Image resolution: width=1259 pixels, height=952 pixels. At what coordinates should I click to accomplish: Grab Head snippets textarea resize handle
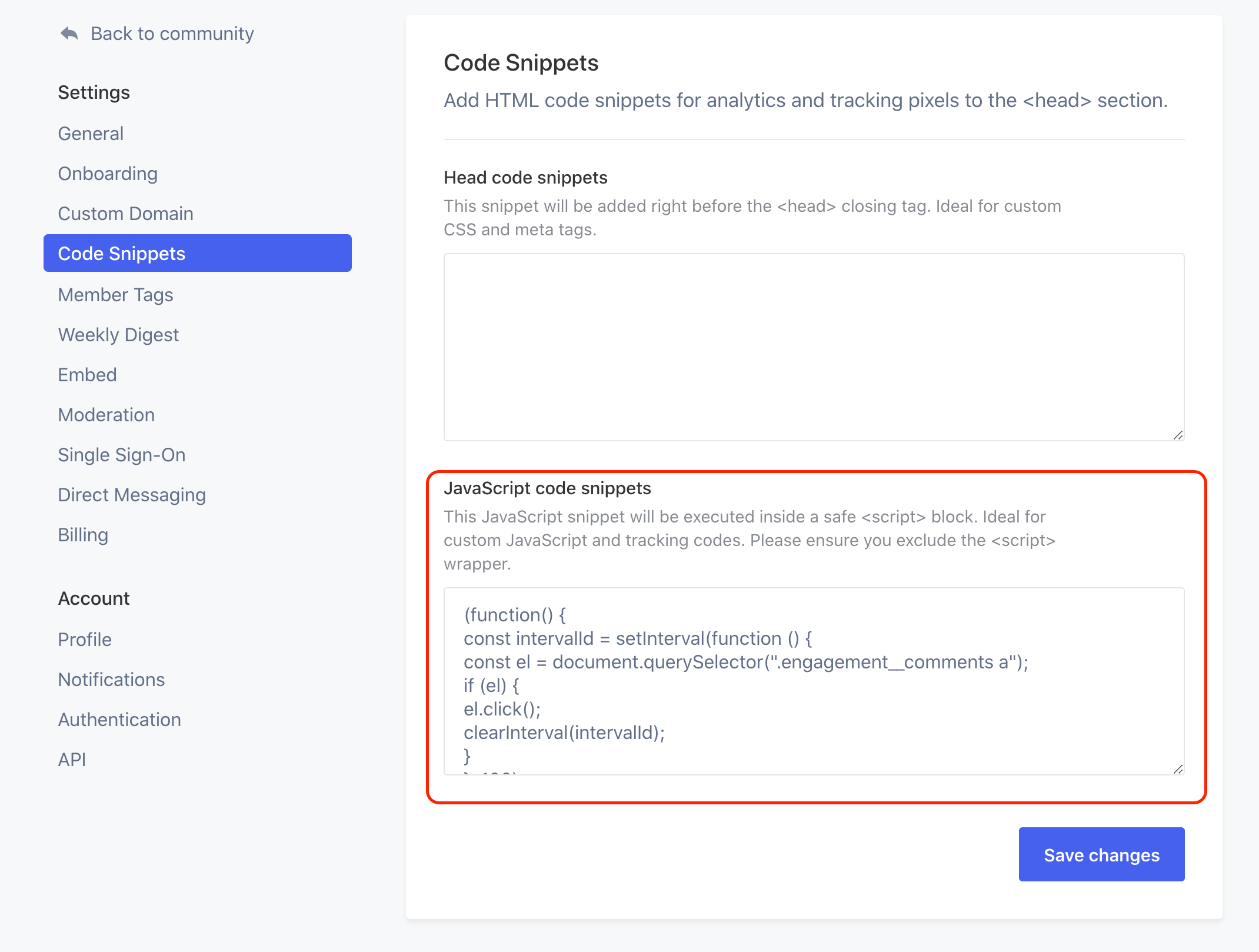point(1177,435)
